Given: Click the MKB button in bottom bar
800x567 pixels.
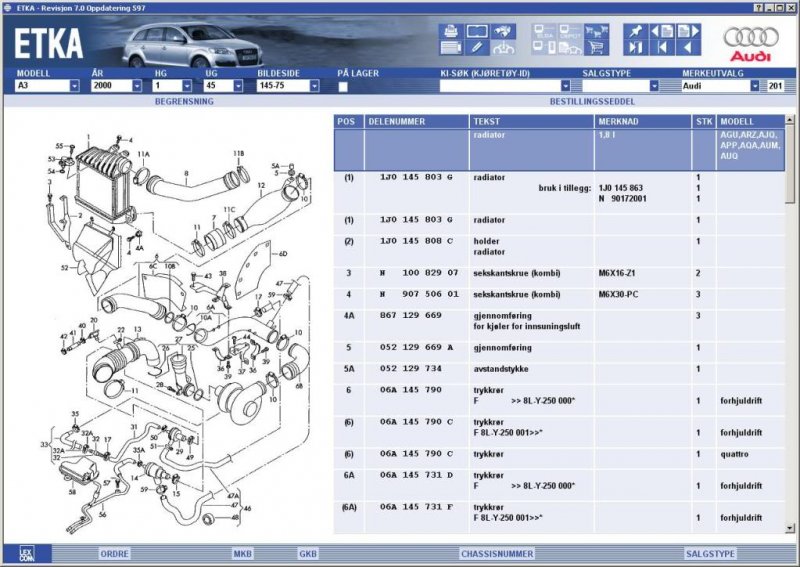Looking at the screenshot, I should (242, 553).
